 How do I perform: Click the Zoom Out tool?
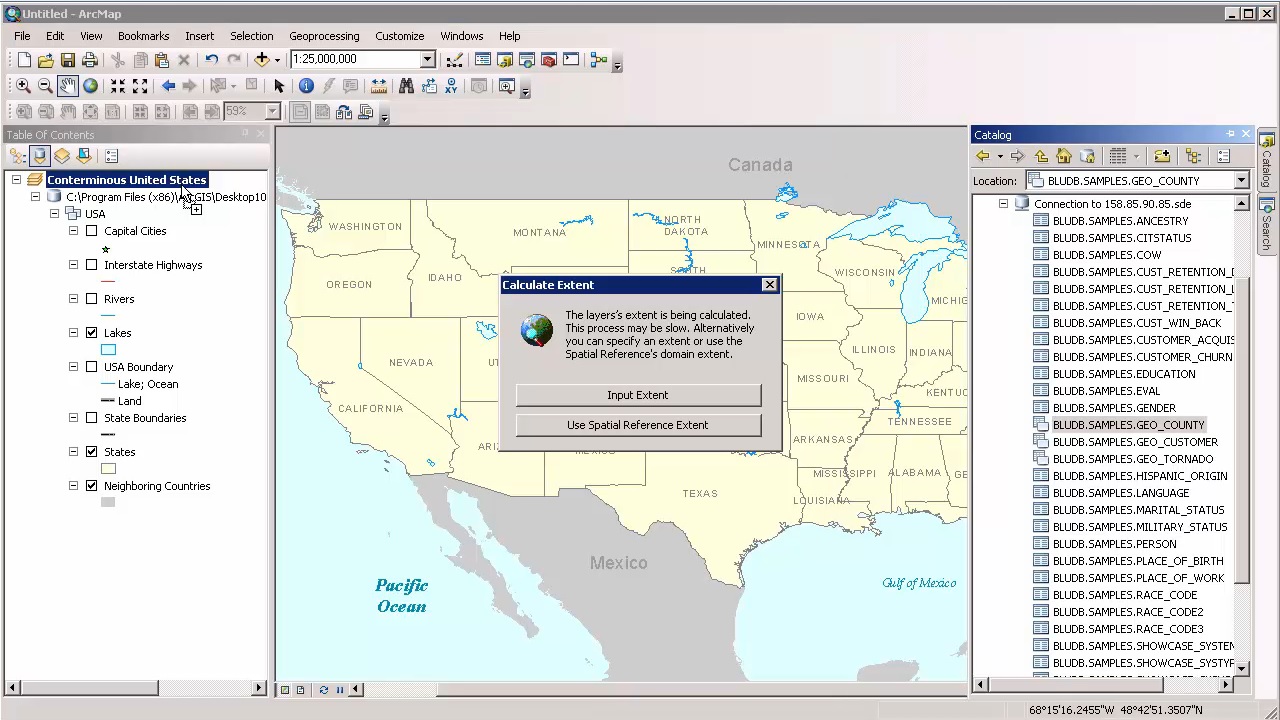pos(45,87)
